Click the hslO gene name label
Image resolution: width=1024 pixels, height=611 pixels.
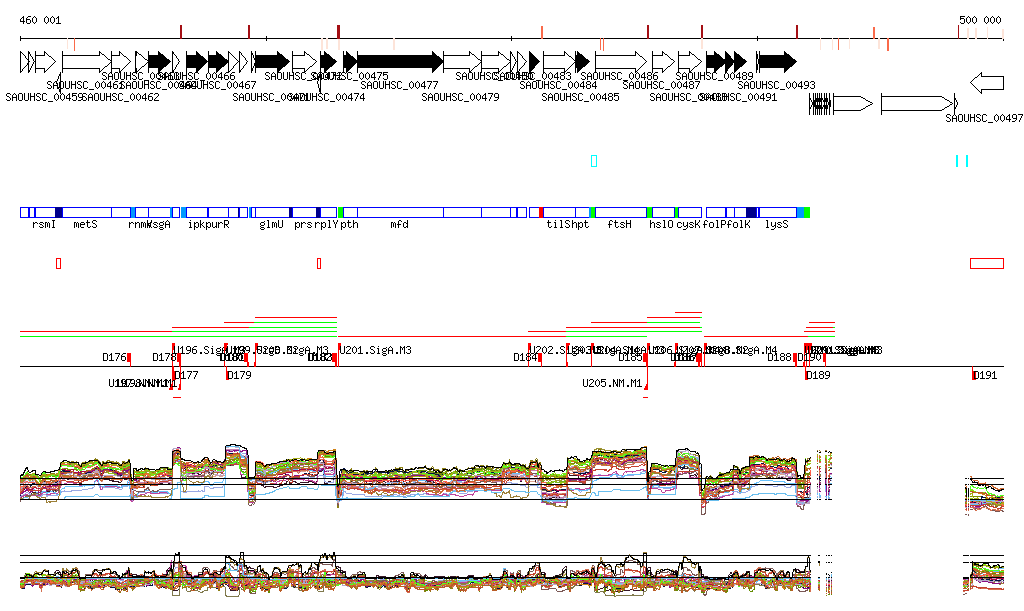point(661,225)
